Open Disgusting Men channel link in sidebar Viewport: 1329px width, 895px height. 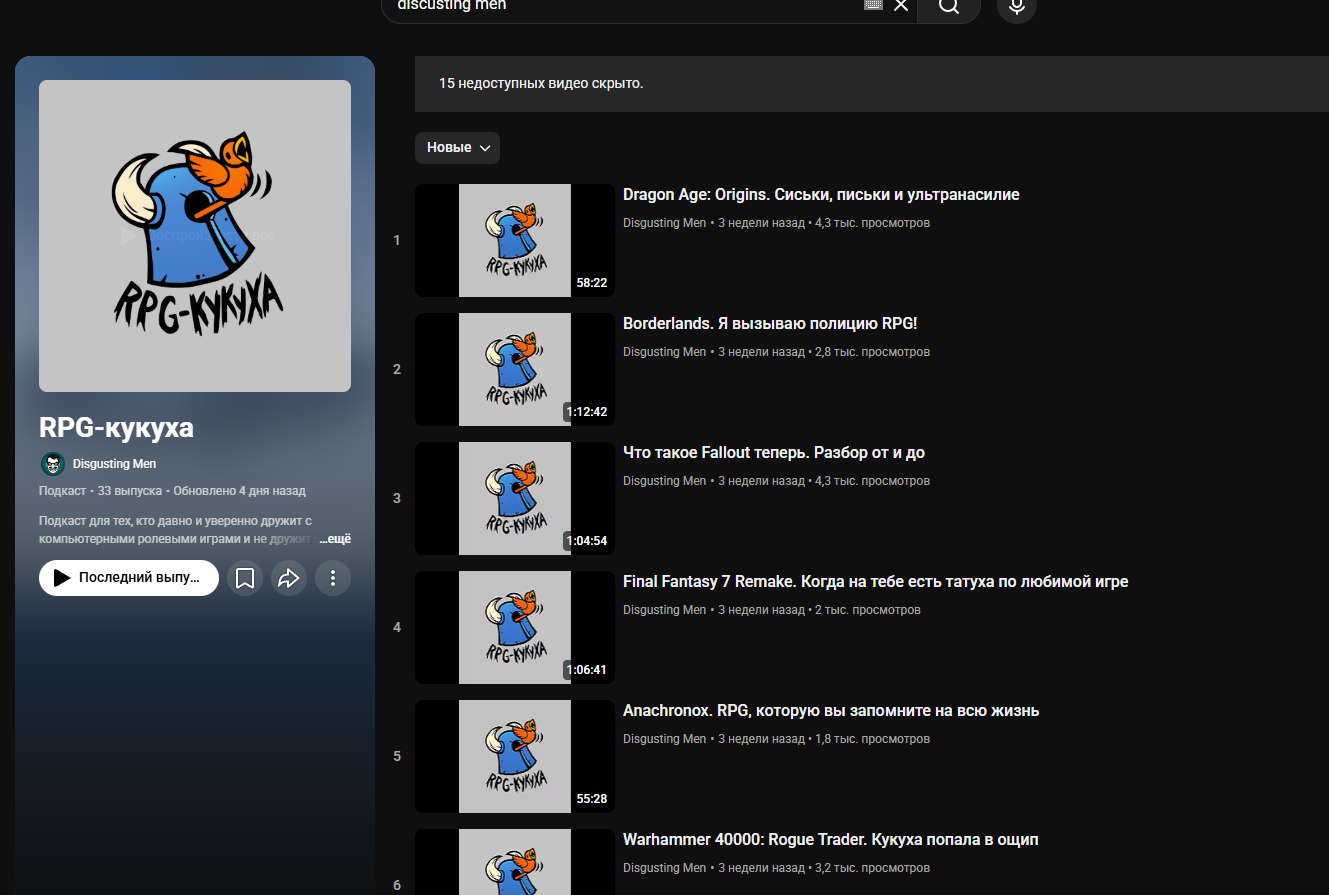click(x=114, y=464)
